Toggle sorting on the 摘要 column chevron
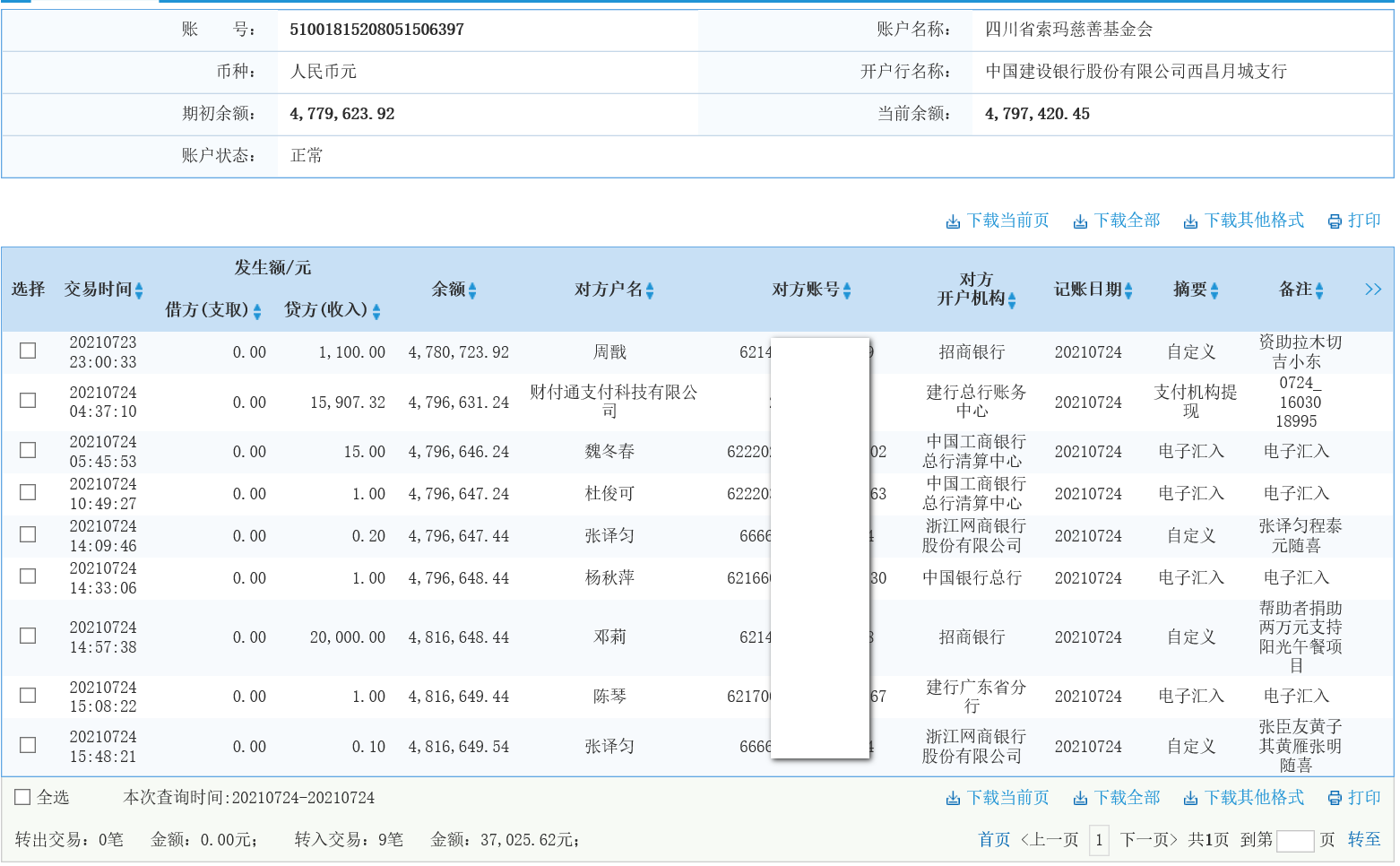The height and width of the screenshot is (866, 1400). point(1214,290)
